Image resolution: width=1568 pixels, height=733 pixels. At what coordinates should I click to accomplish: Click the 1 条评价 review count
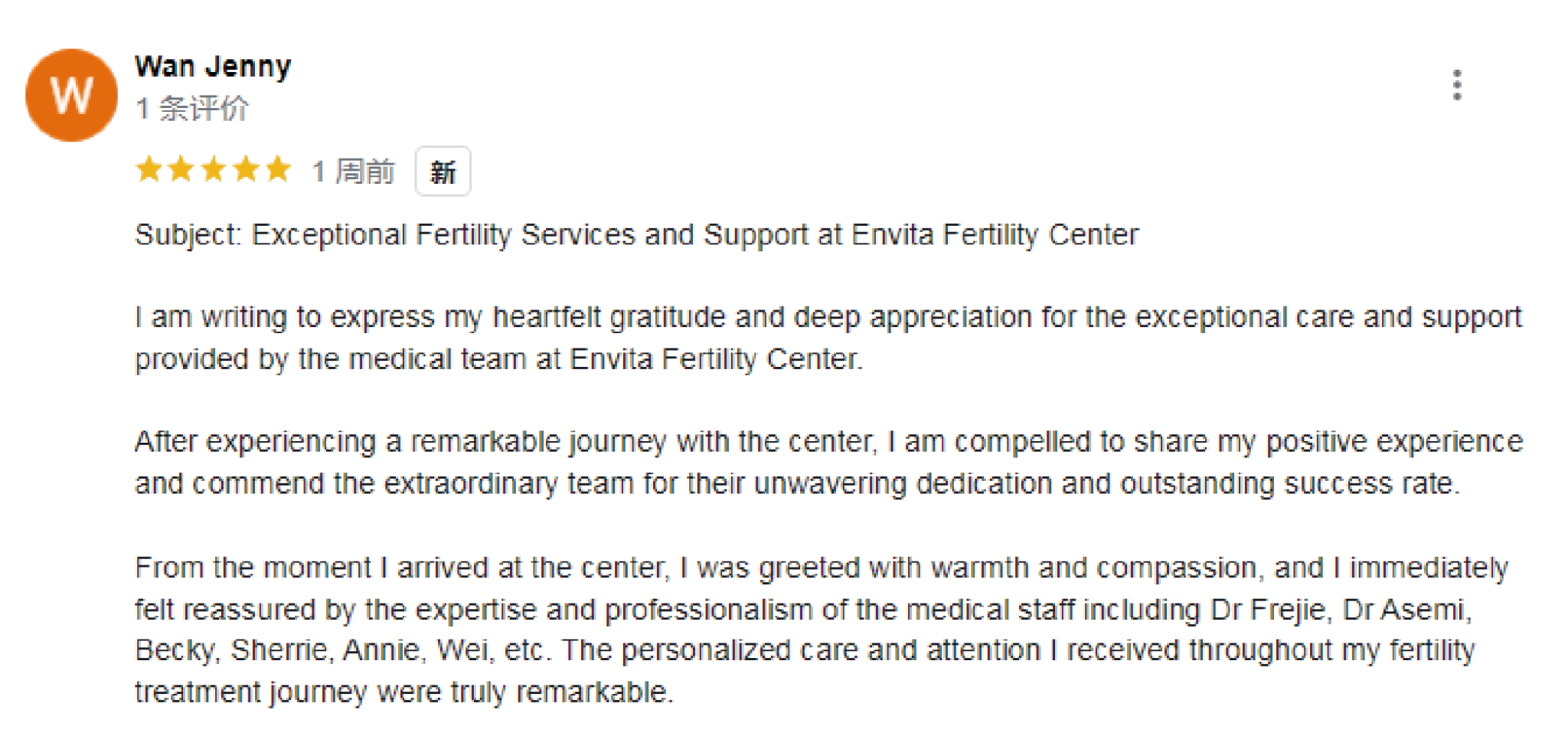coord(192,109)
